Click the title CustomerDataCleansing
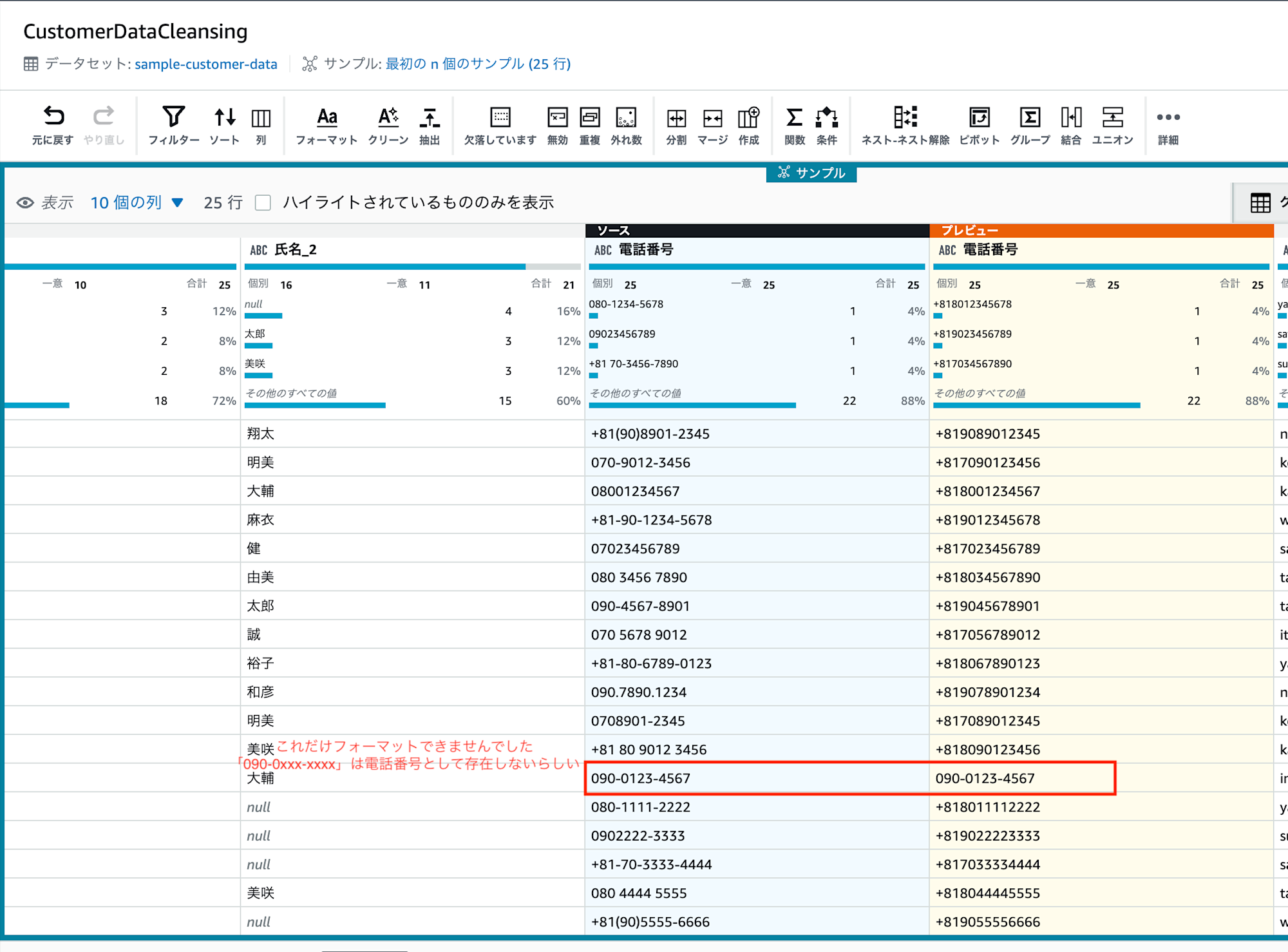Viewport: 1288px width, 952px height. pos(135,32)
